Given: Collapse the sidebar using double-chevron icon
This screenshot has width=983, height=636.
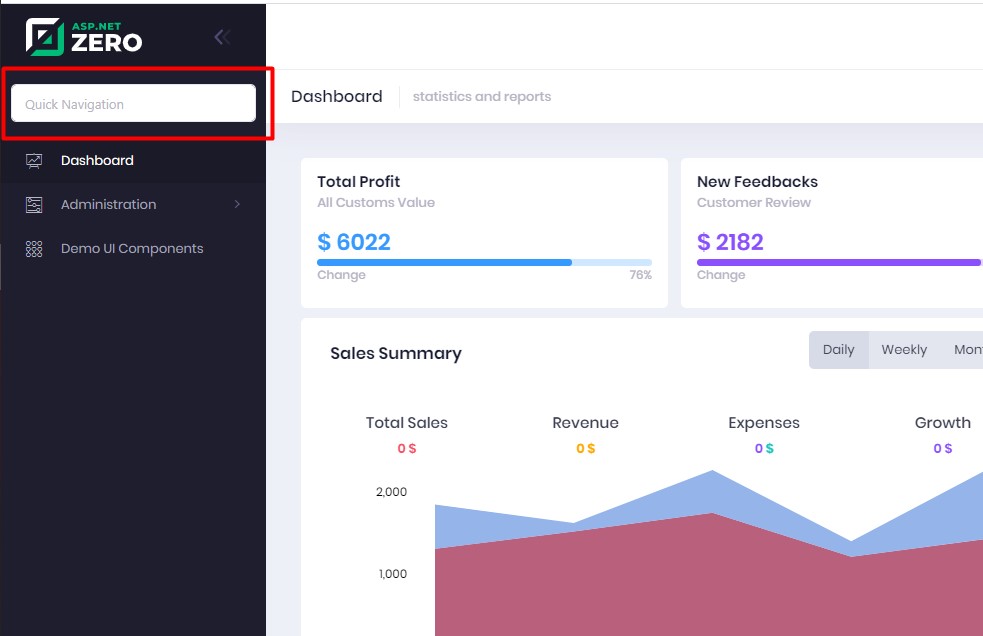Looking at the screenshot, I should point(222,37).
